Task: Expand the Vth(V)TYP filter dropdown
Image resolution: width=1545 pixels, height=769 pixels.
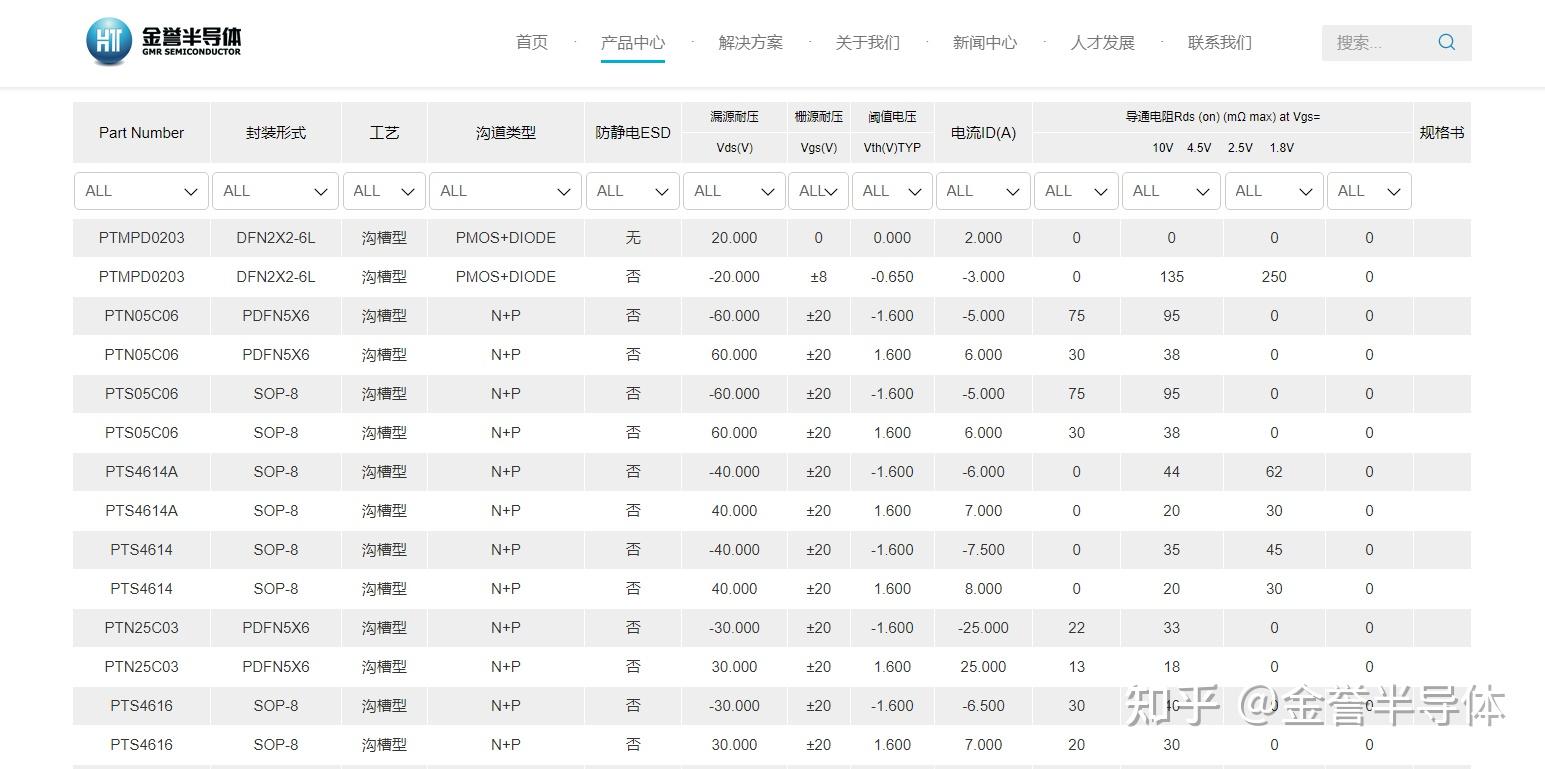Action: (x=892, y=191)
